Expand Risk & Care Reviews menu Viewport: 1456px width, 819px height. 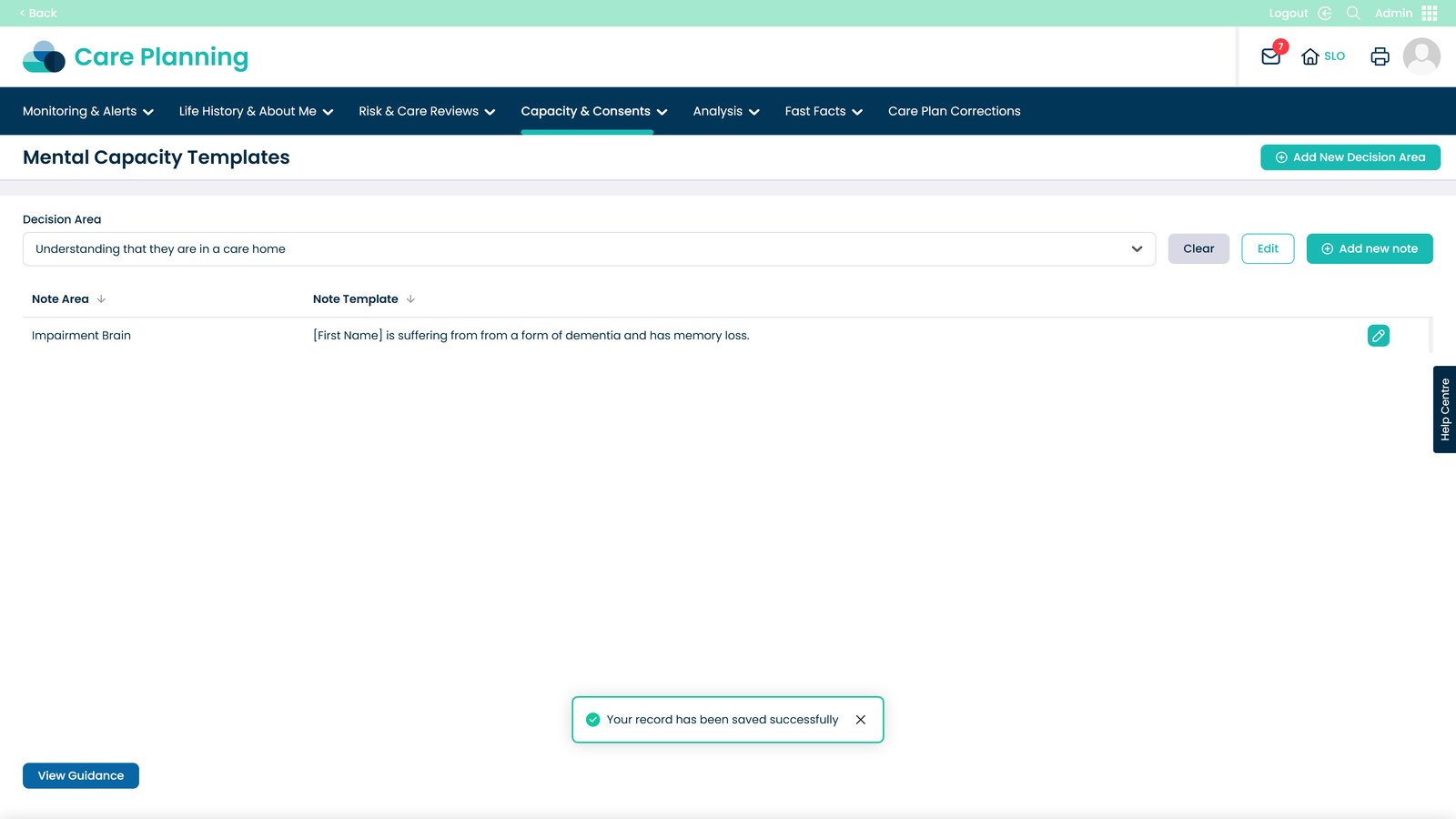(427, 111)
